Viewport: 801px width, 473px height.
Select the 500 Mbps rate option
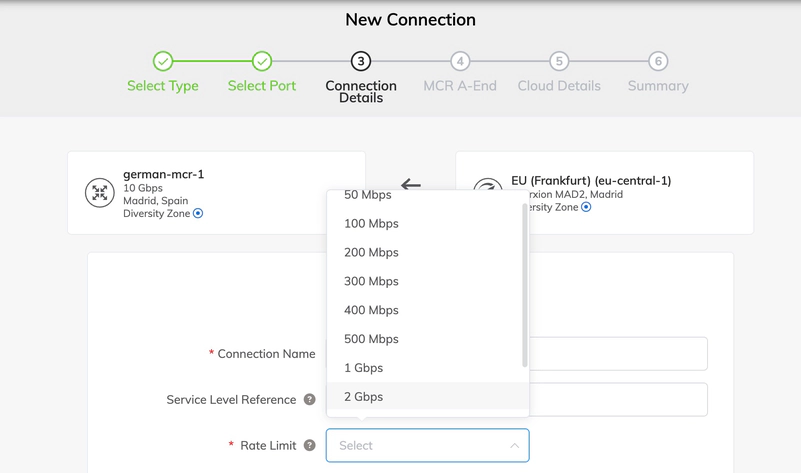(x=371, y=339)
